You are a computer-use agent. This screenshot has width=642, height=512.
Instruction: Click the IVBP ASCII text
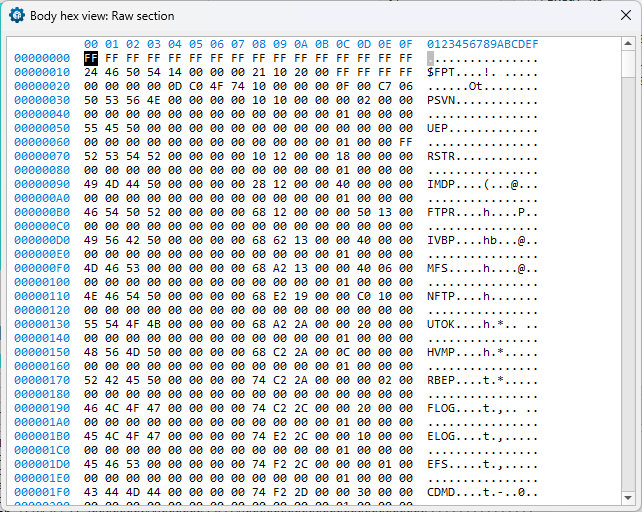(x=441, y=240)
